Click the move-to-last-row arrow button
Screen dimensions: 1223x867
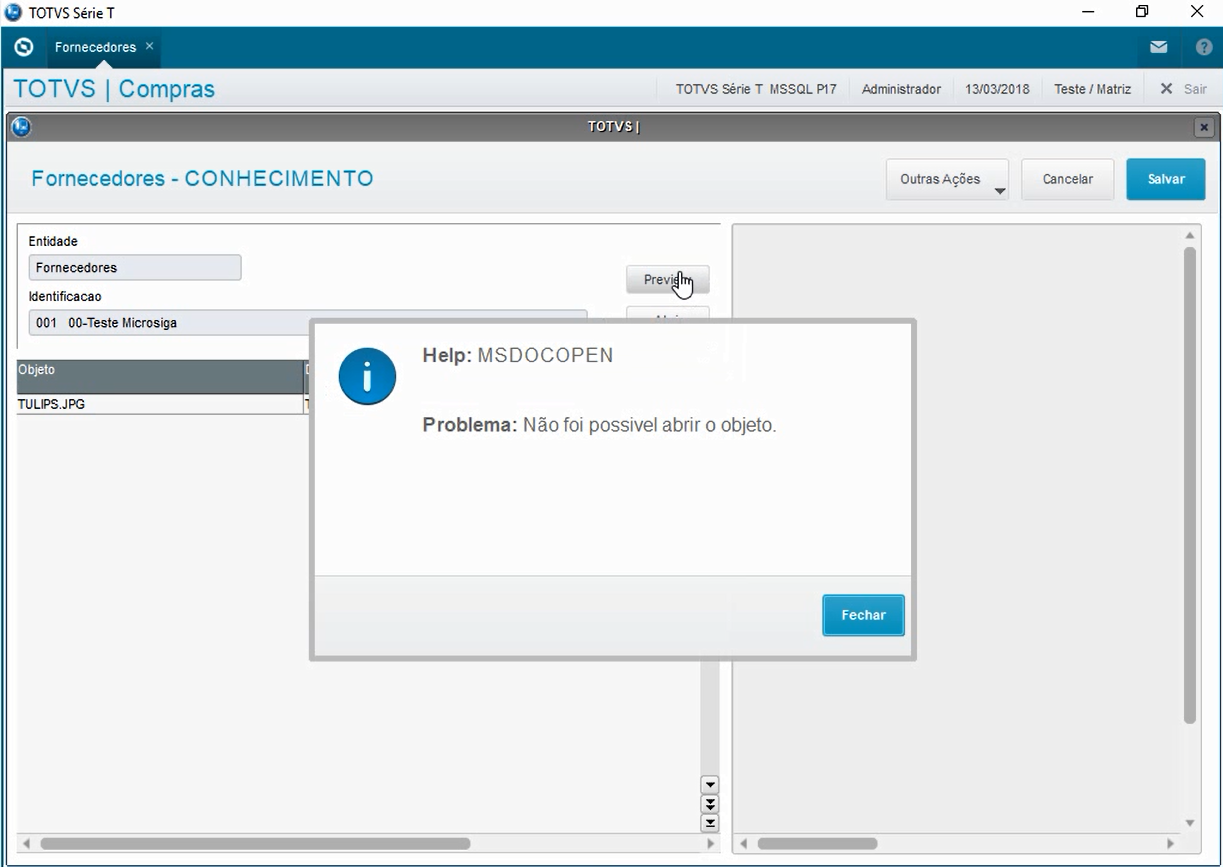click(710, 823)
